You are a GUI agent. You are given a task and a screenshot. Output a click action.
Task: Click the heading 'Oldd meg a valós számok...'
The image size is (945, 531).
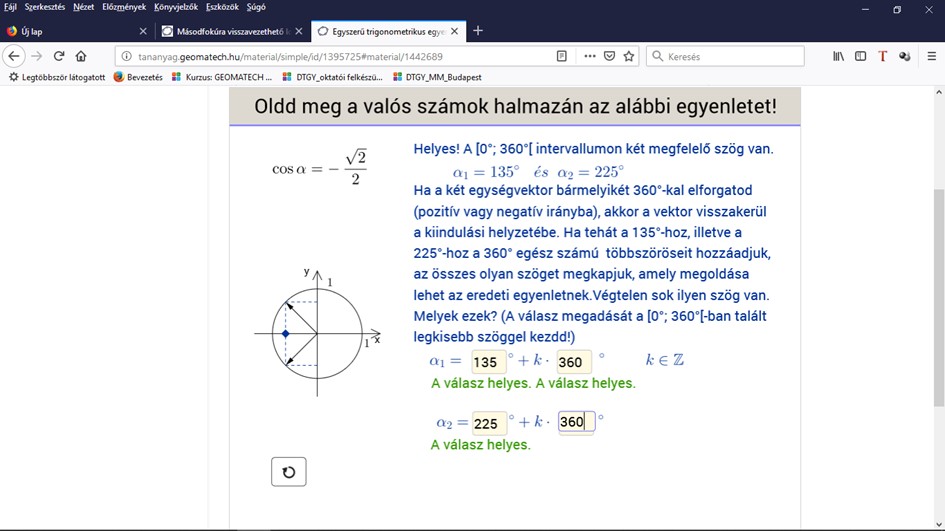(515, 106)
